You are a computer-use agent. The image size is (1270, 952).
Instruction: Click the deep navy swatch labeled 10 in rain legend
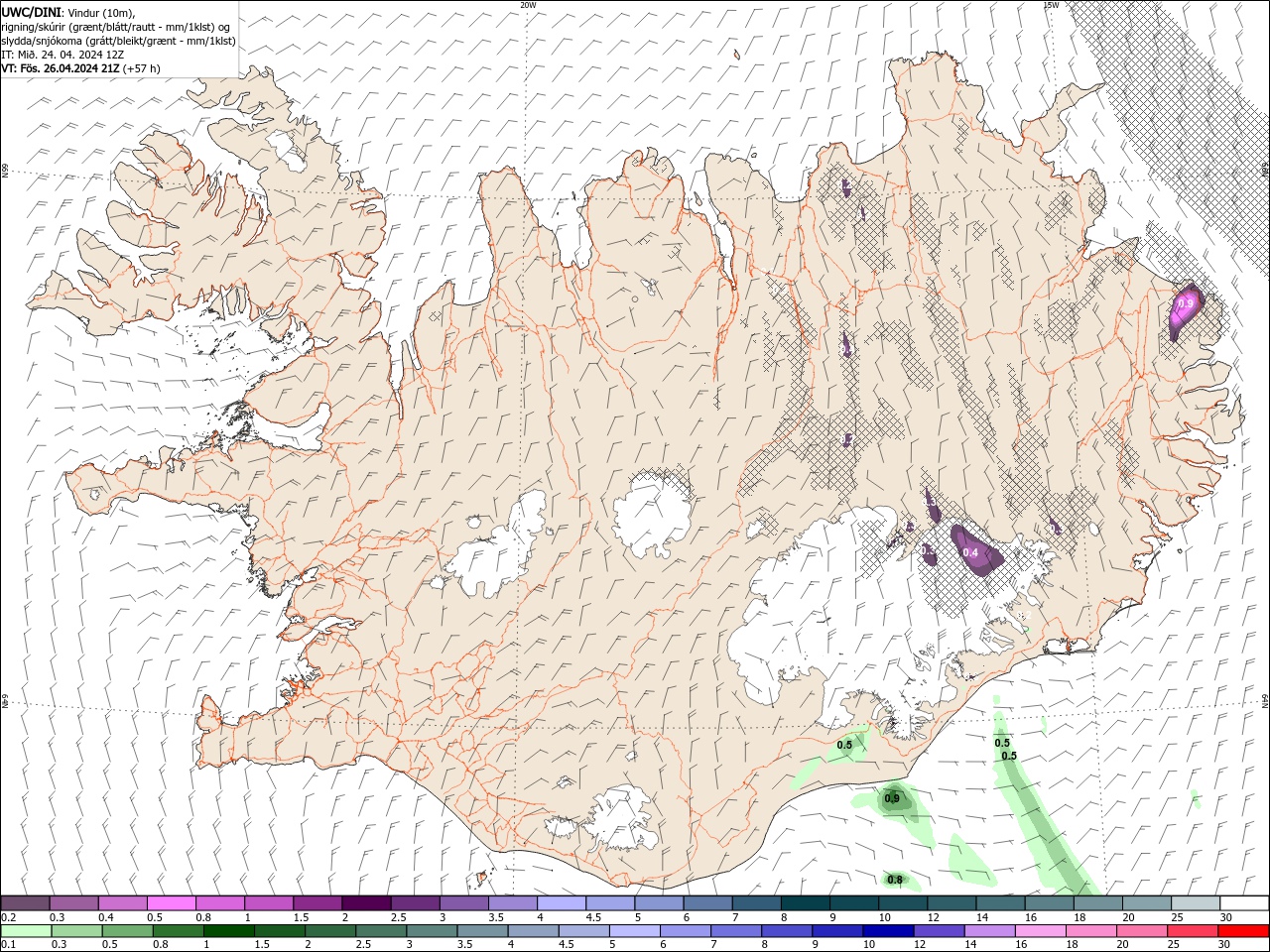pos(887,931)
